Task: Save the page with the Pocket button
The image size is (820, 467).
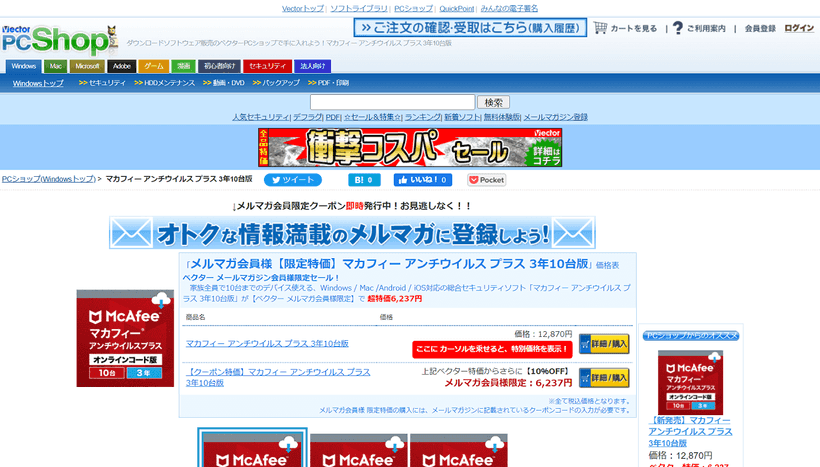Action: point(486,180)
